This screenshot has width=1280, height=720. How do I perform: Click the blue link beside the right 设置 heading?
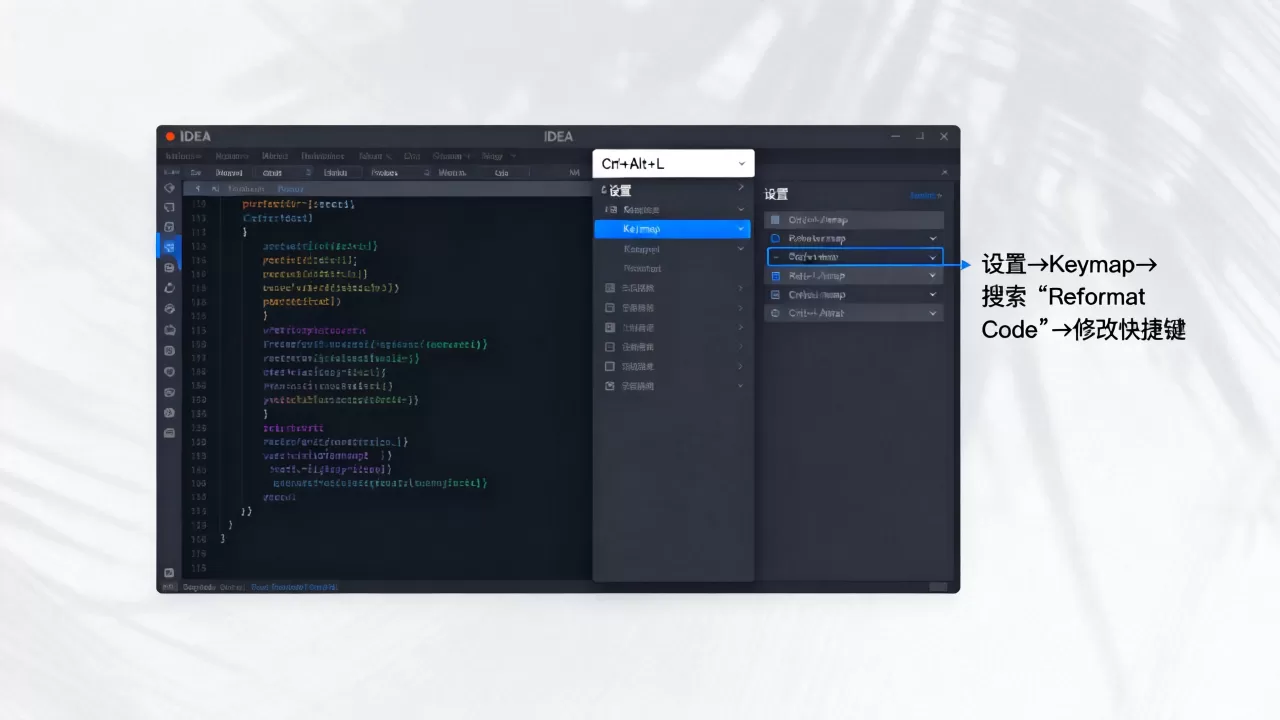(925, 196)
